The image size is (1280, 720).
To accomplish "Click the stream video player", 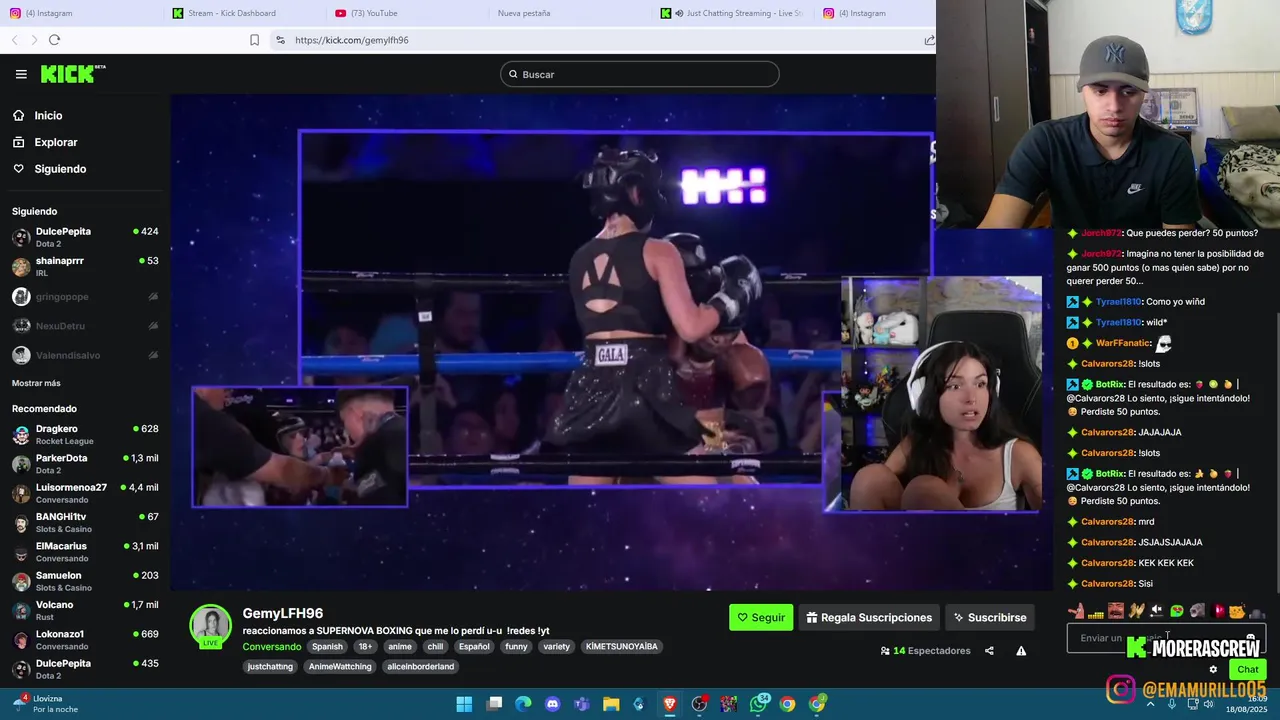I will tap(612, 343).
